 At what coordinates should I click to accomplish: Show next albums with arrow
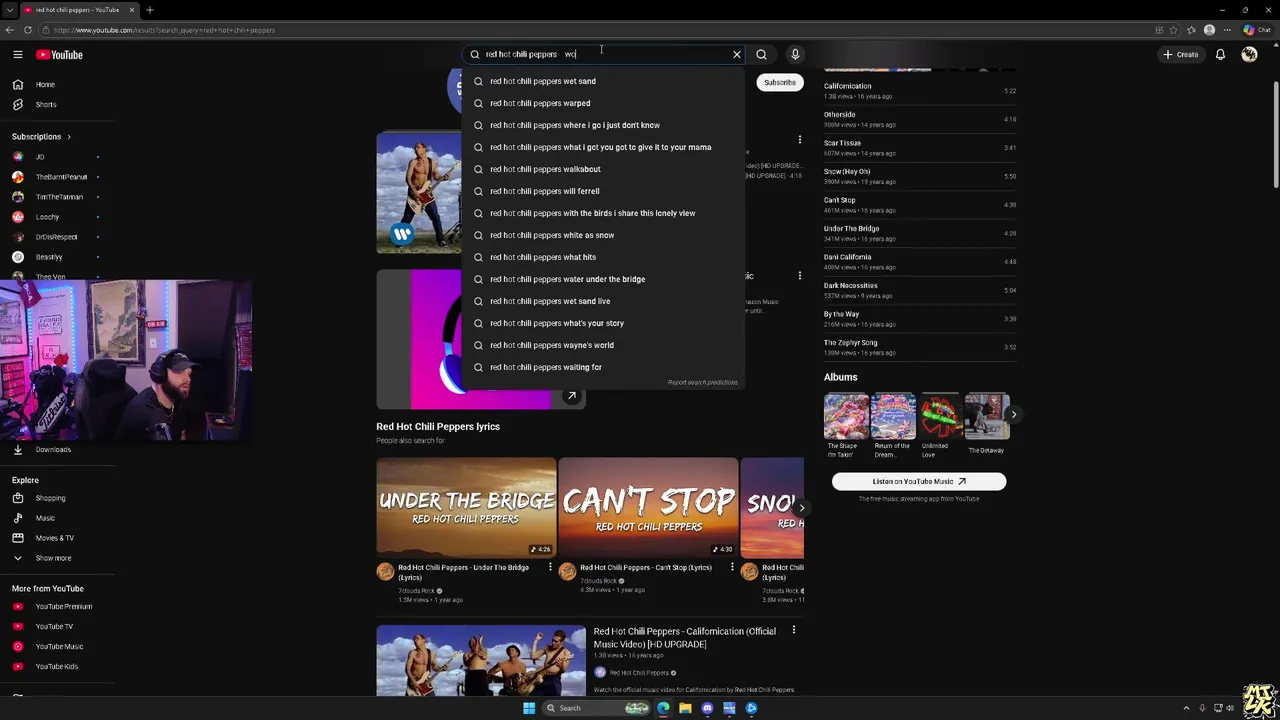tap(1013, 414)
